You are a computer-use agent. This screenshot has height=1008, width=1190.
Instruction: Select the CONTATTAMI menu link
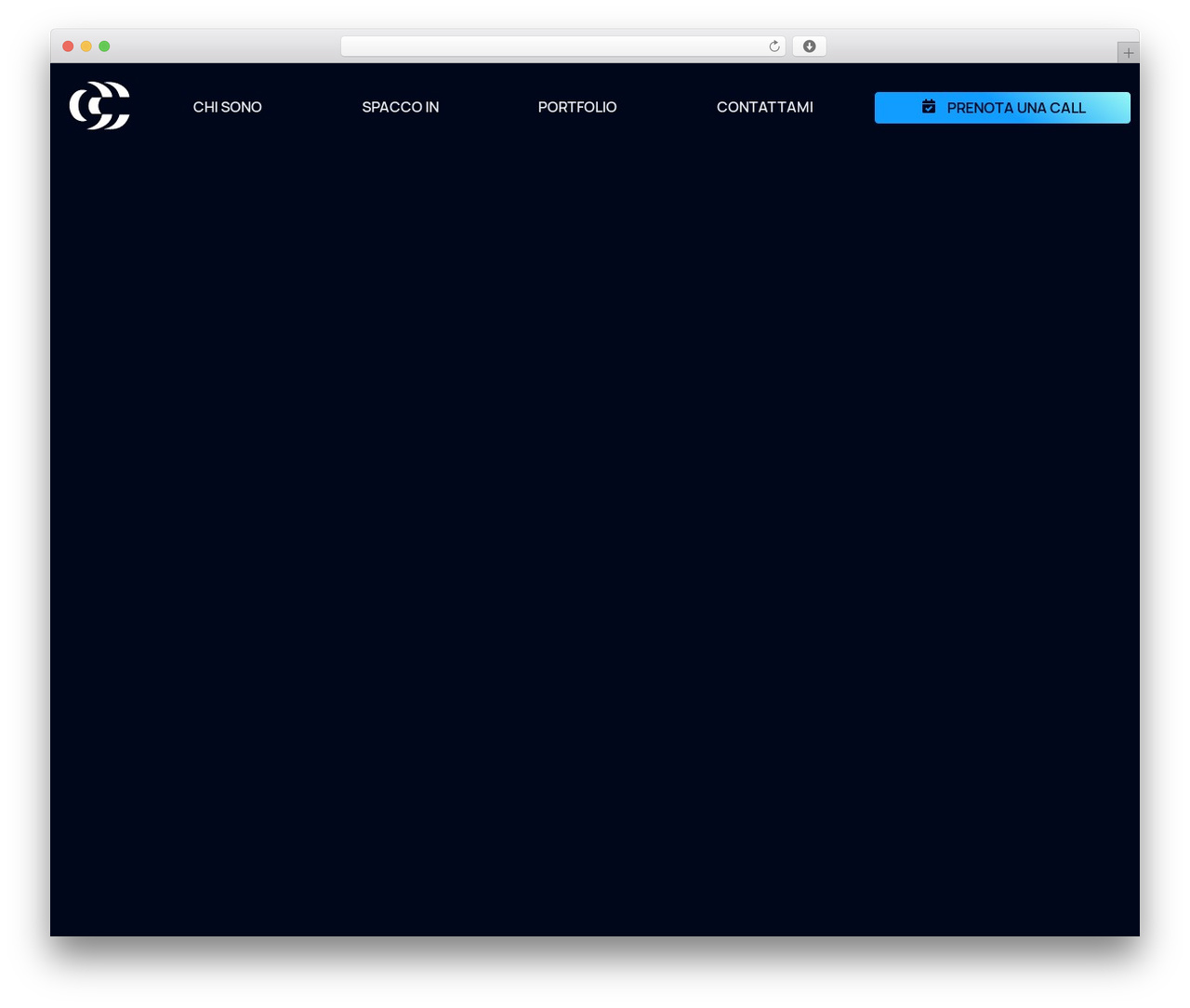point(765,107)
